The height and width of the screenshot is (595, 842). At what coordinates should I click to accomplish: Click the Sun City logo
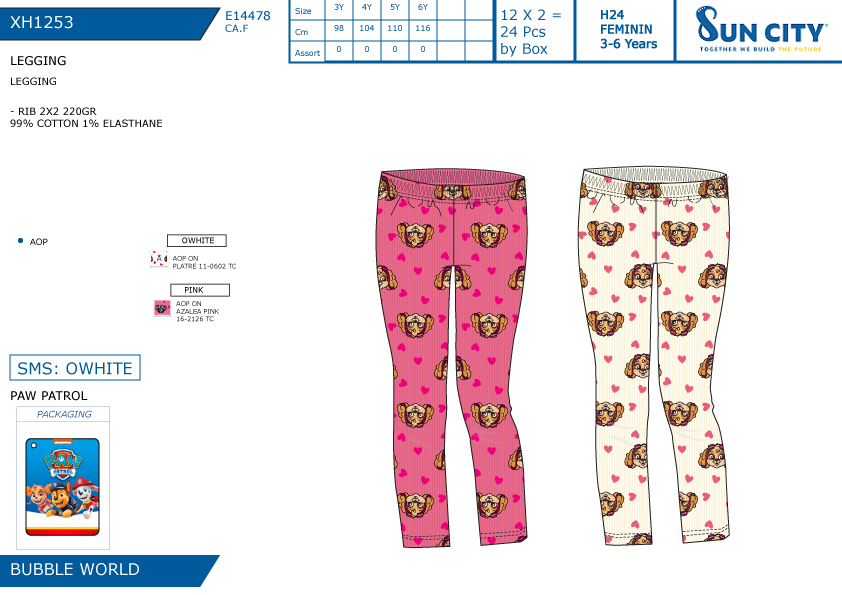760,29
